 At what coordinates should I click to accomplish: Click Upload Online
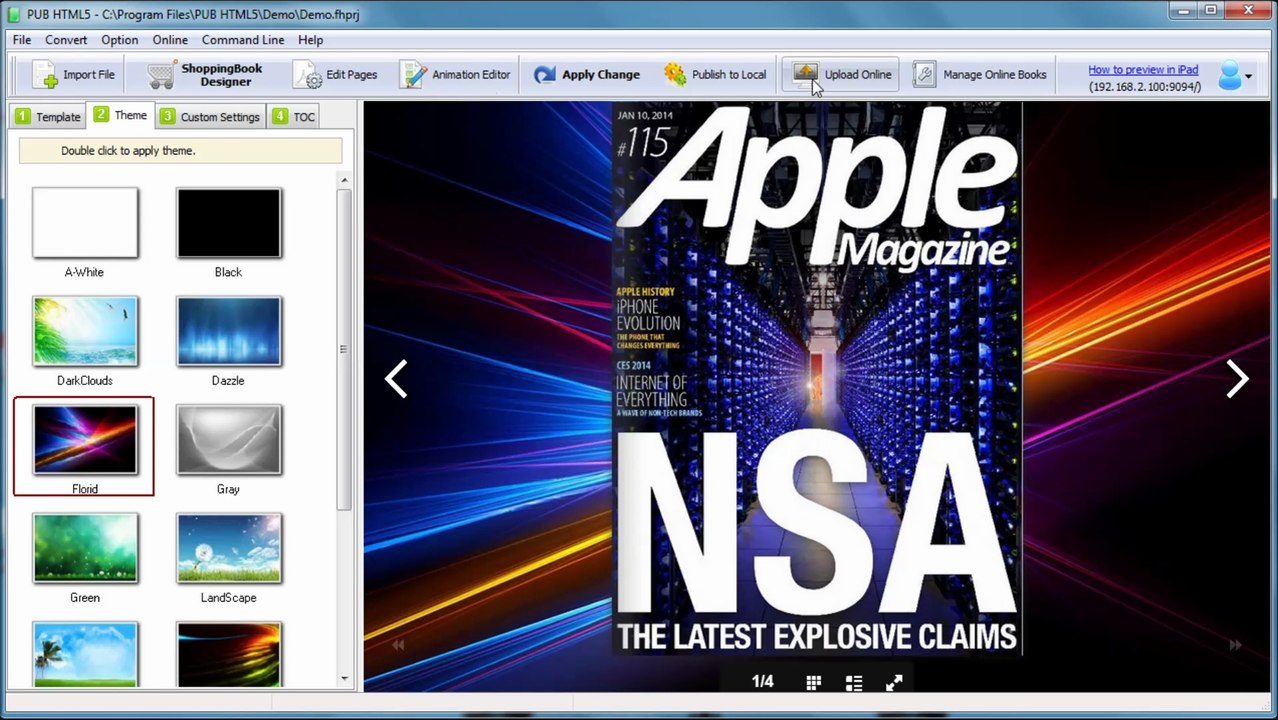tap(842, 75)
